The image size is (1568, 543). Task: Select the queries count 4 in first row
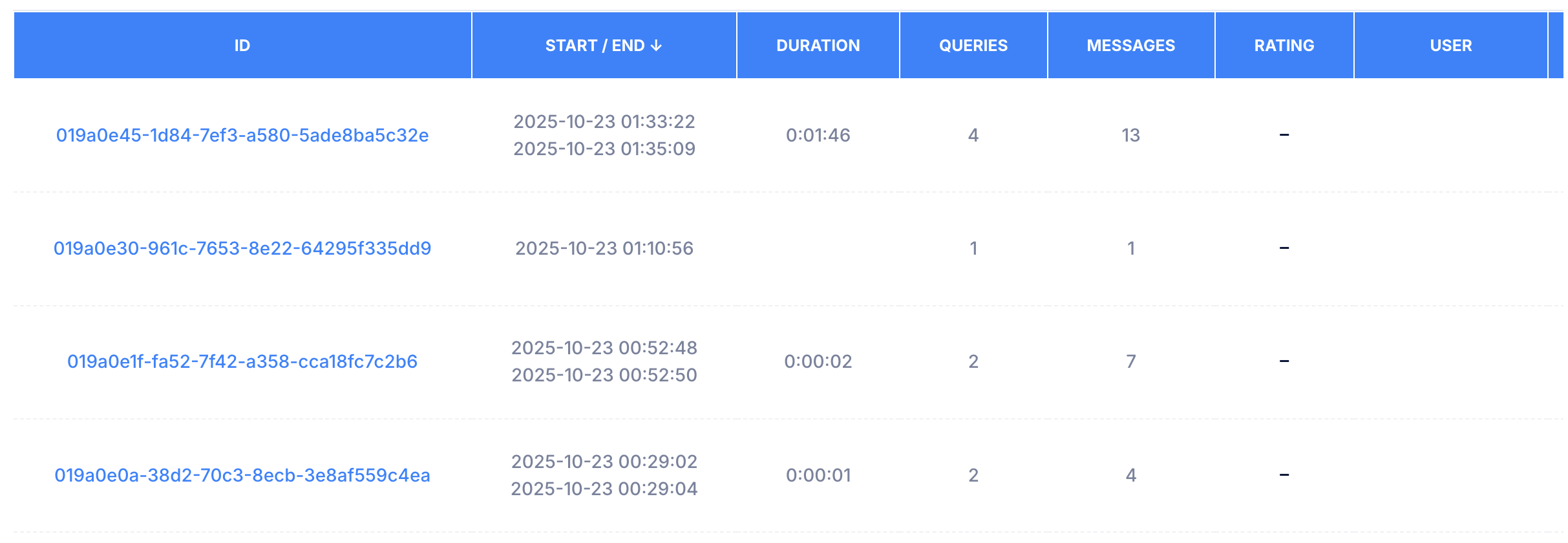pyautogui.click(x=972, y=135)
